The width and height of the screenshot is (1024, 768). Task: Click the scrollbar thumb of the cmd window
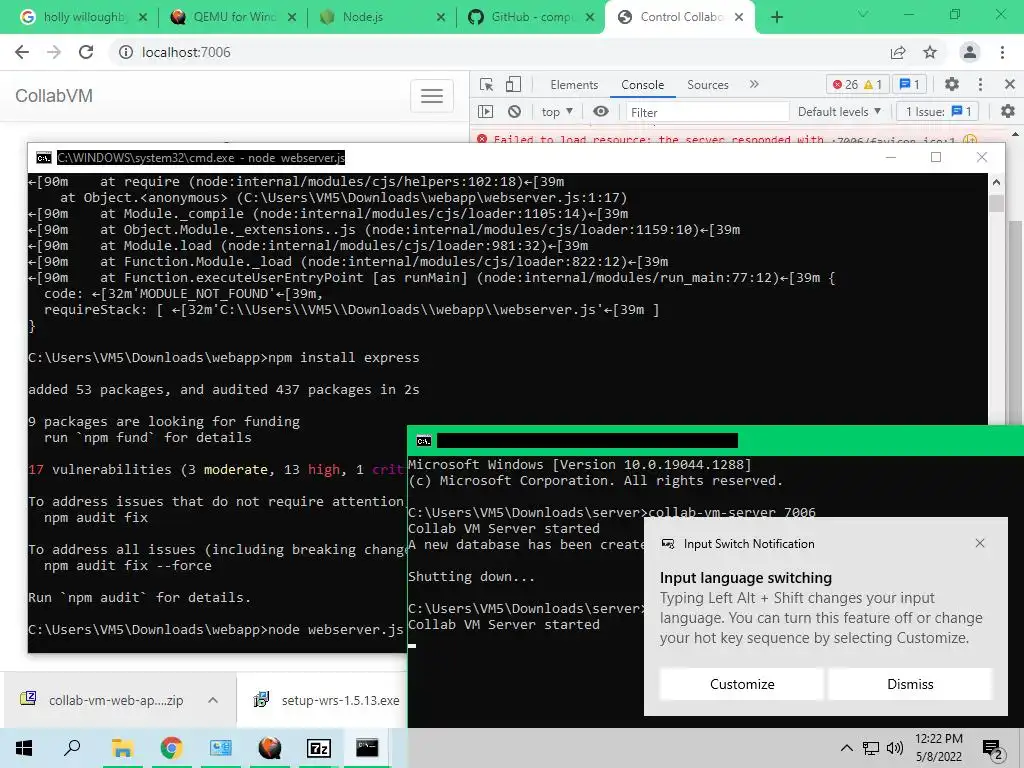click(x=996, y=203)
